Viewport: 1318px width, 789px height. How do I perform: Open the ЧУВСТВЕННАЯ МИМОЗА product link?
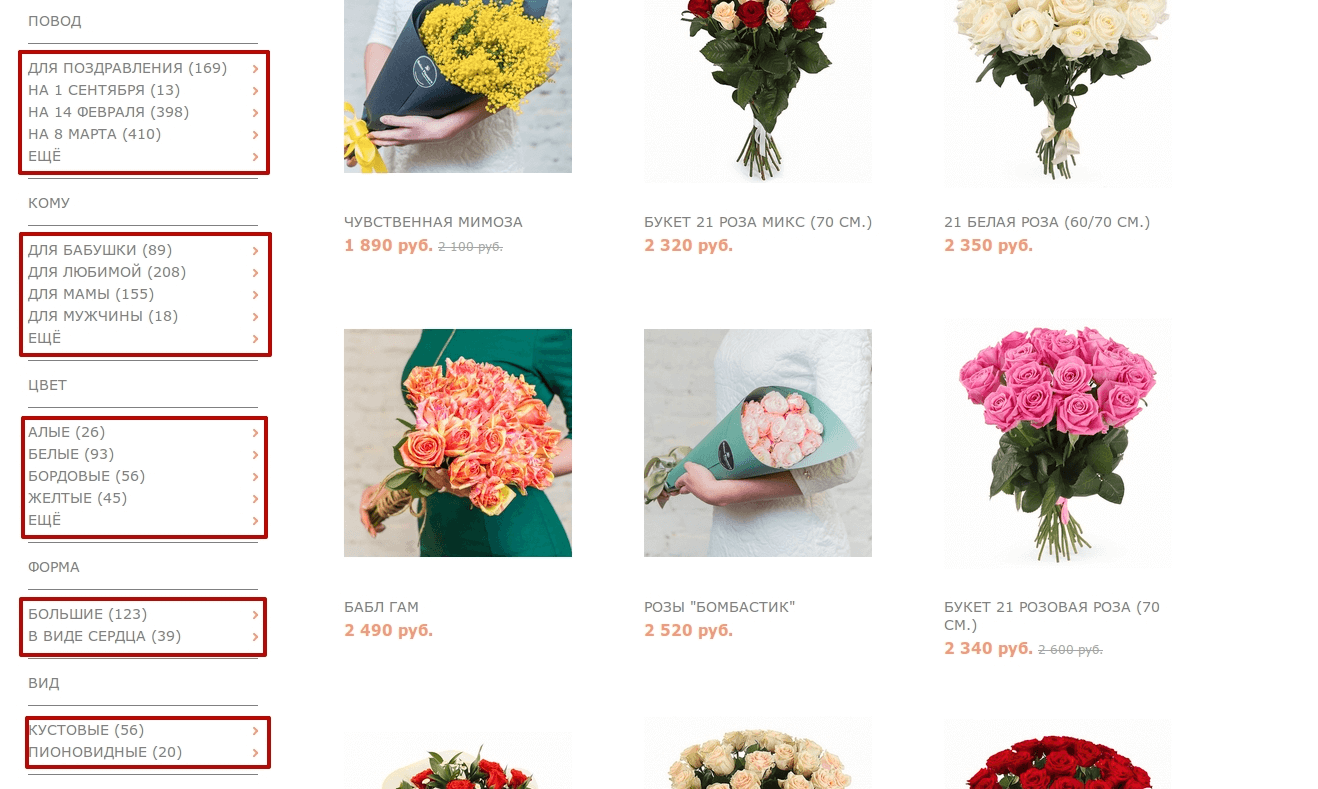(433, 222)
